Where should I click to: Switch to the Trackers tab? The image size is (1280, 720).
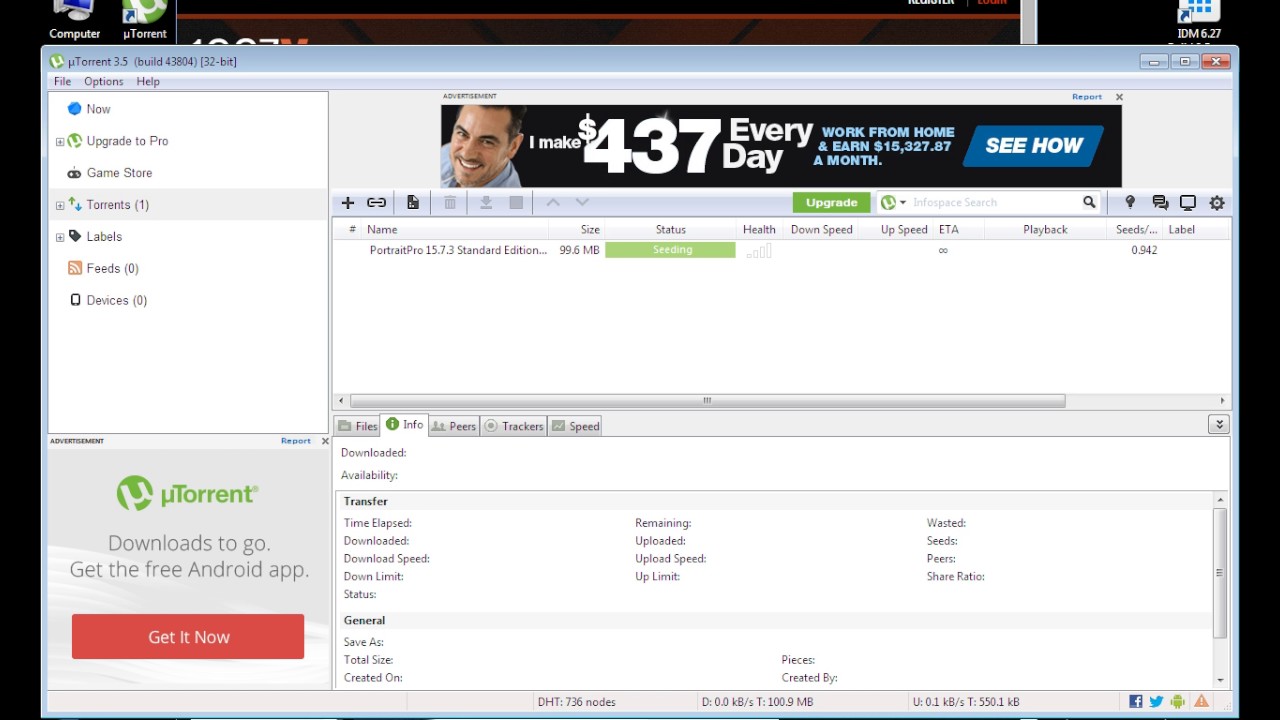click(x=513, y=426)
